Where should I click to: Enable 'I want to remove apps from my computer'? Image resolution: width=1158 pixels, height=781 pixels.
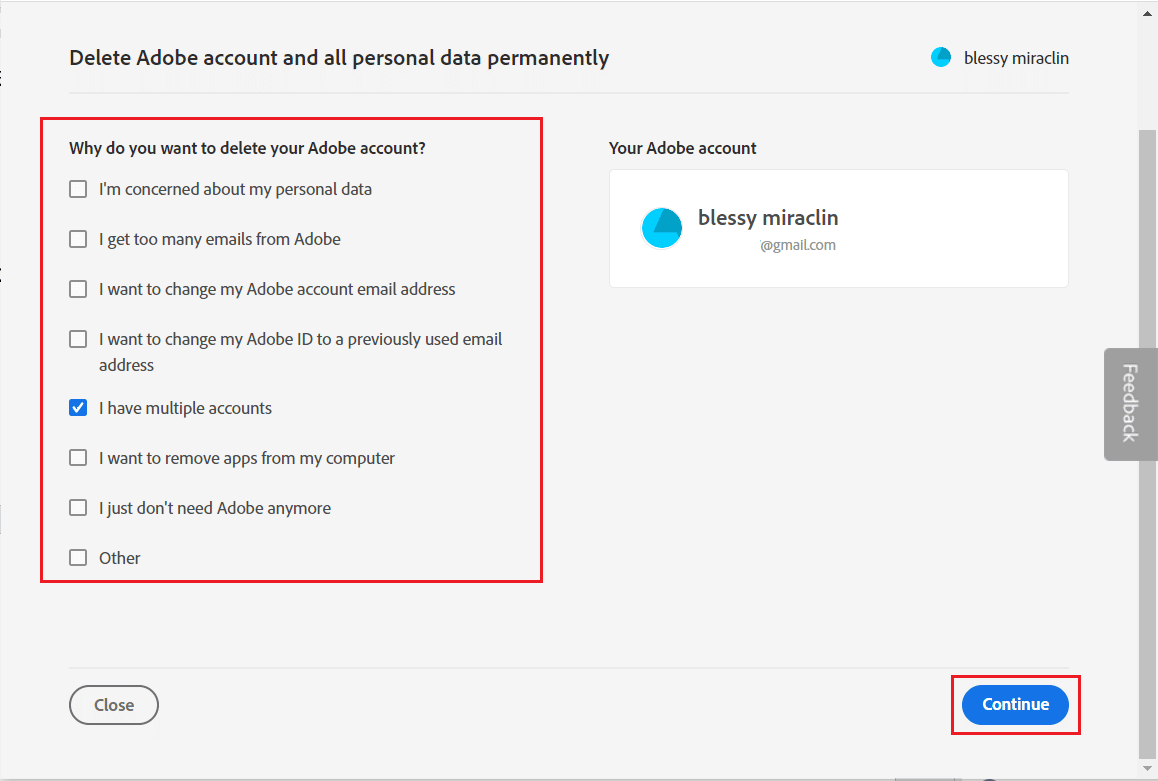pyautogui.click(x=78, y=458)
